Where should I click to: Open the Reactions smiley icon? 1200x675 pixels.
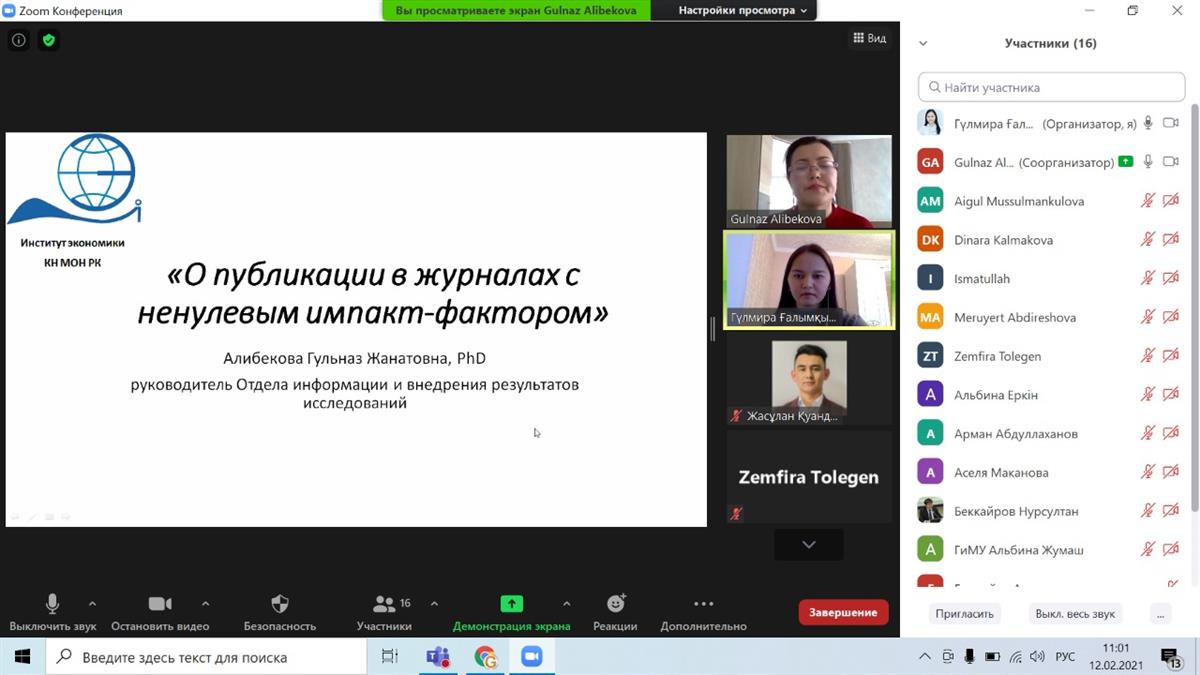[615, 604]
